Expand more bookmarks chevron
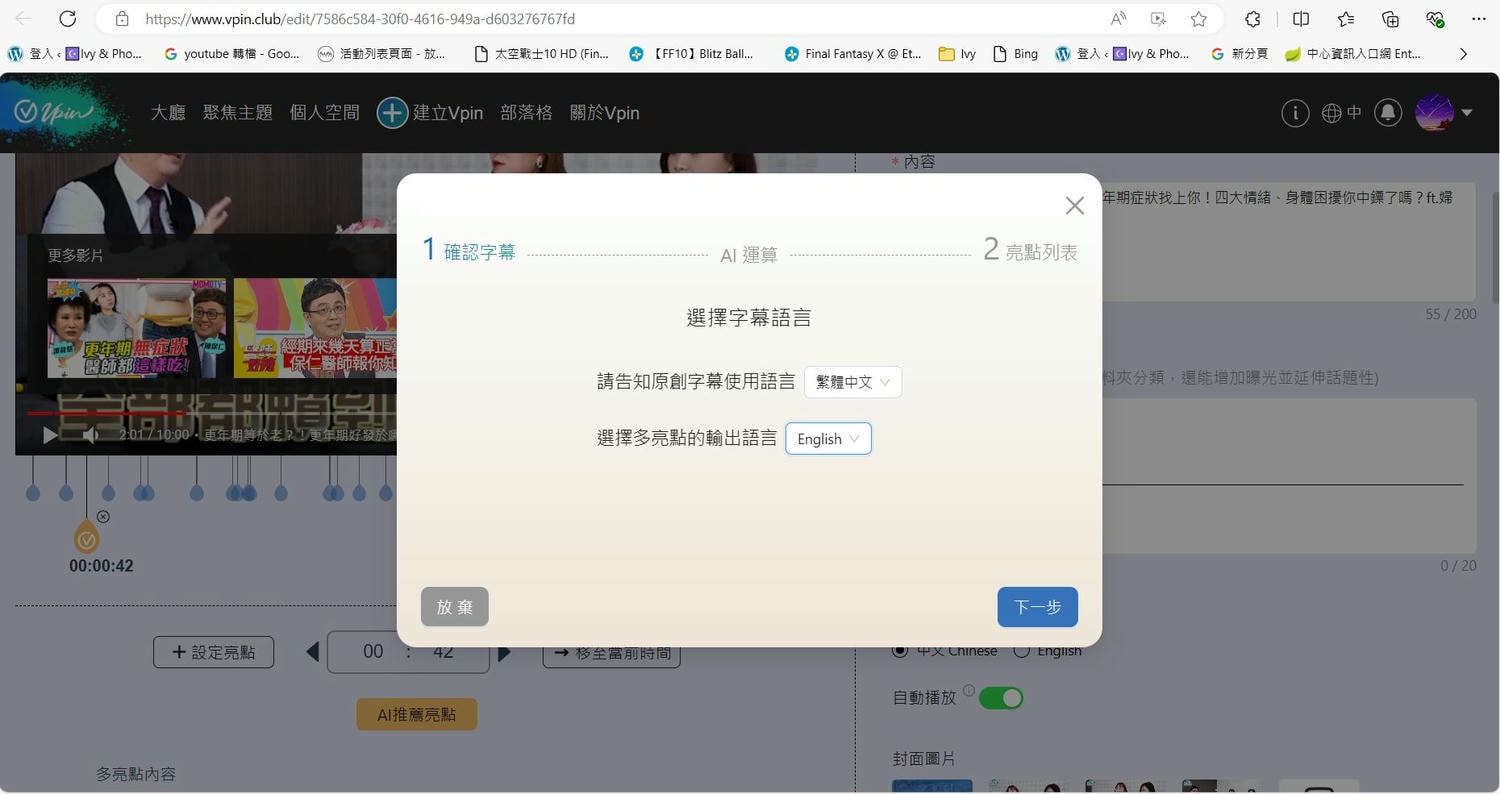The height and width of the screenshot is (794, 1500). [1463, 54]
